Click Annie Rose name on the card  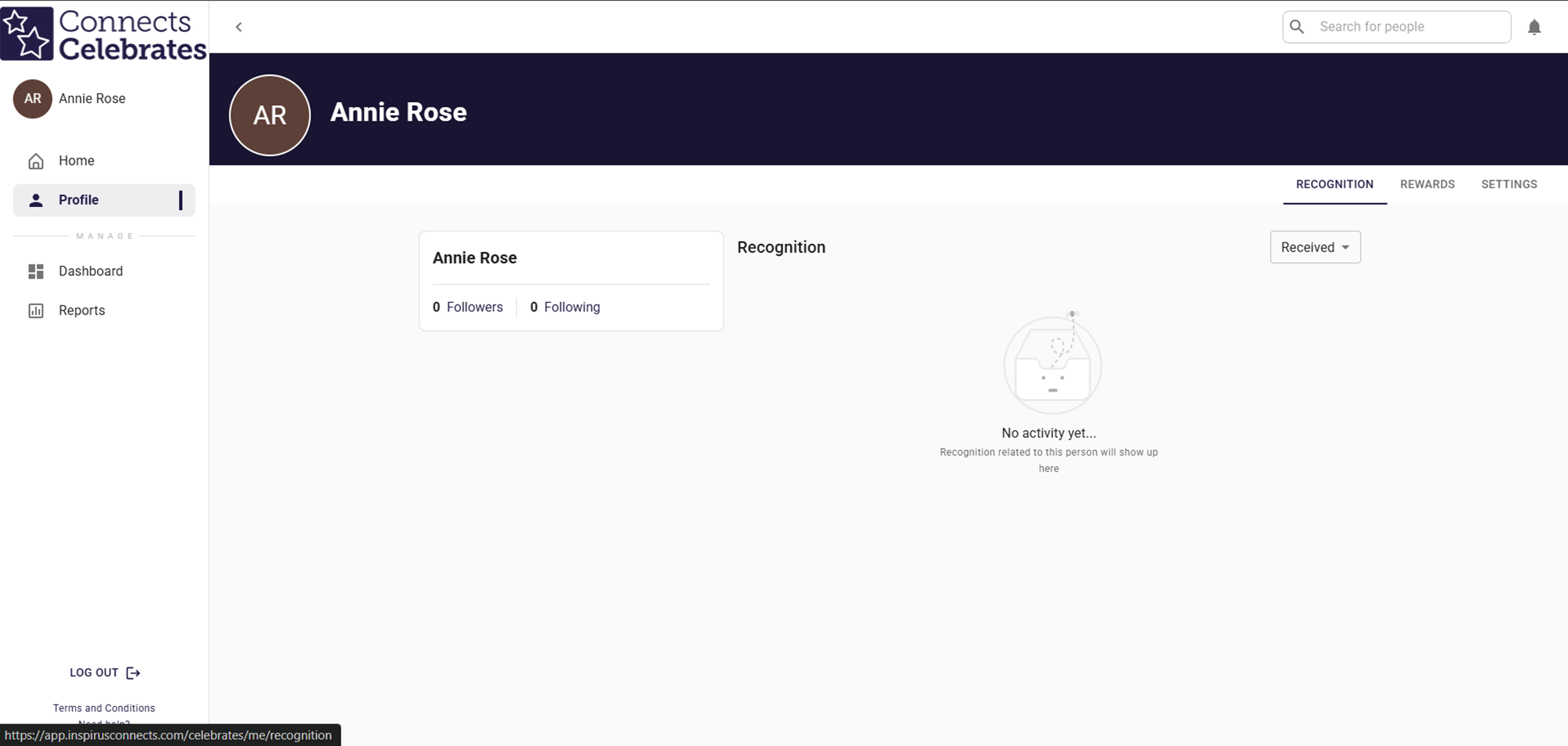click(x=474, y=258)
